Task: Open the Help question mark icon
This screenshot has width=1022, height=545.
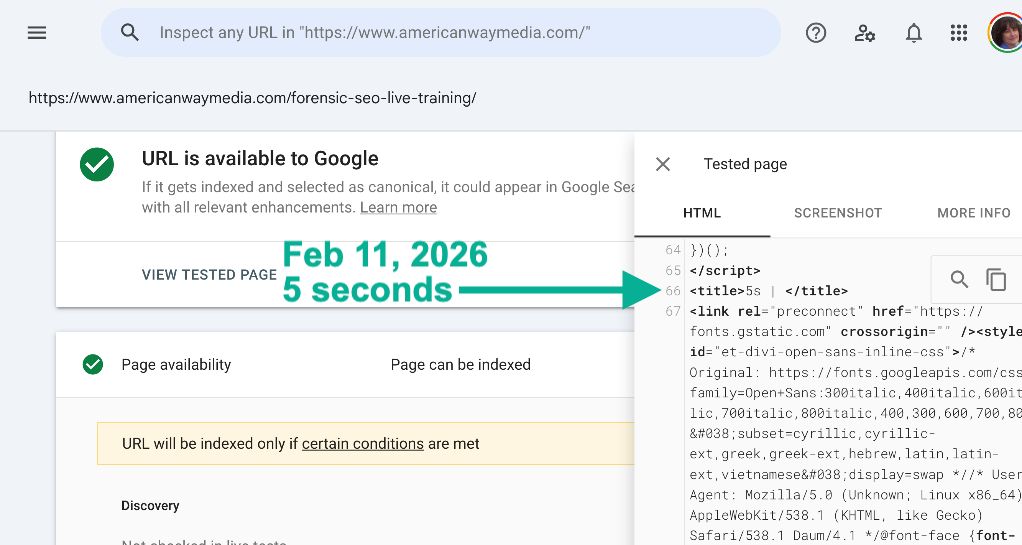Action: tap(816, 33)
